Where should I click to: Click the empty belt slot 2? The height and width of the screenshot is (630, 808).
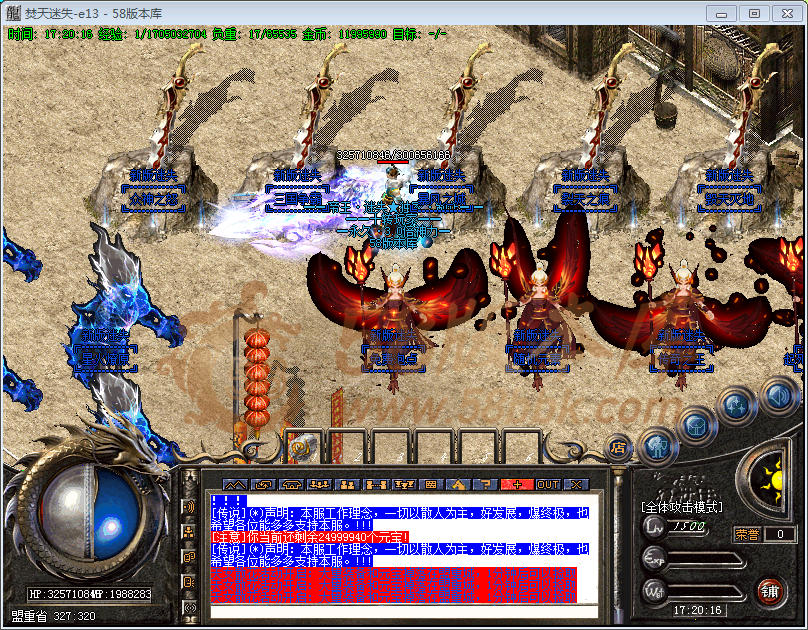click(347, 446)
